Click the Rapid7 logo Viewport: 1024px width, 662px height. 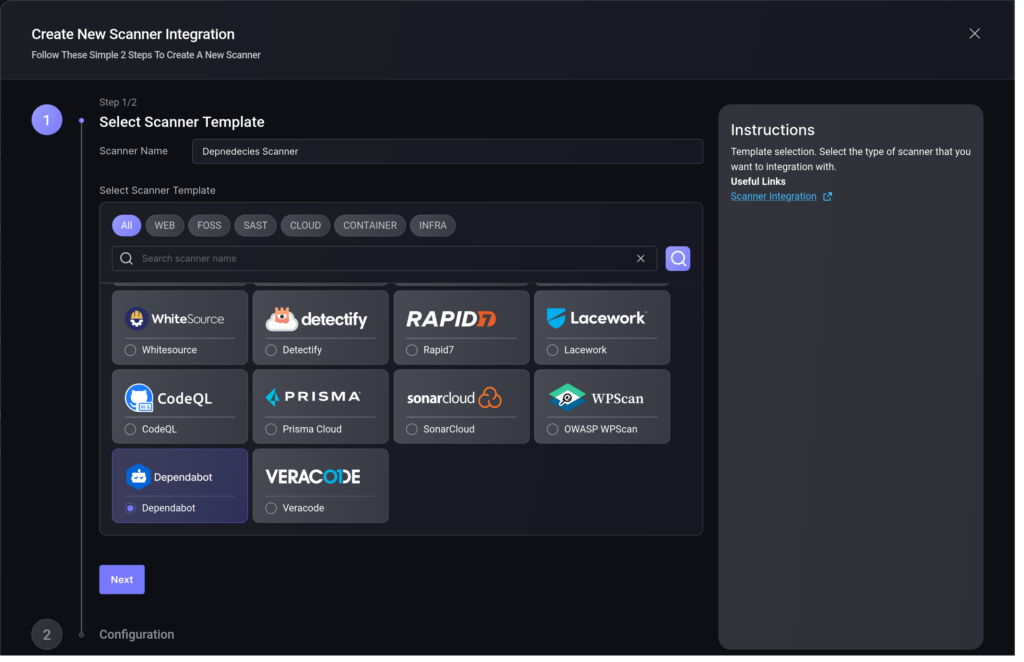pyautogui.click(x=451, y=319)
